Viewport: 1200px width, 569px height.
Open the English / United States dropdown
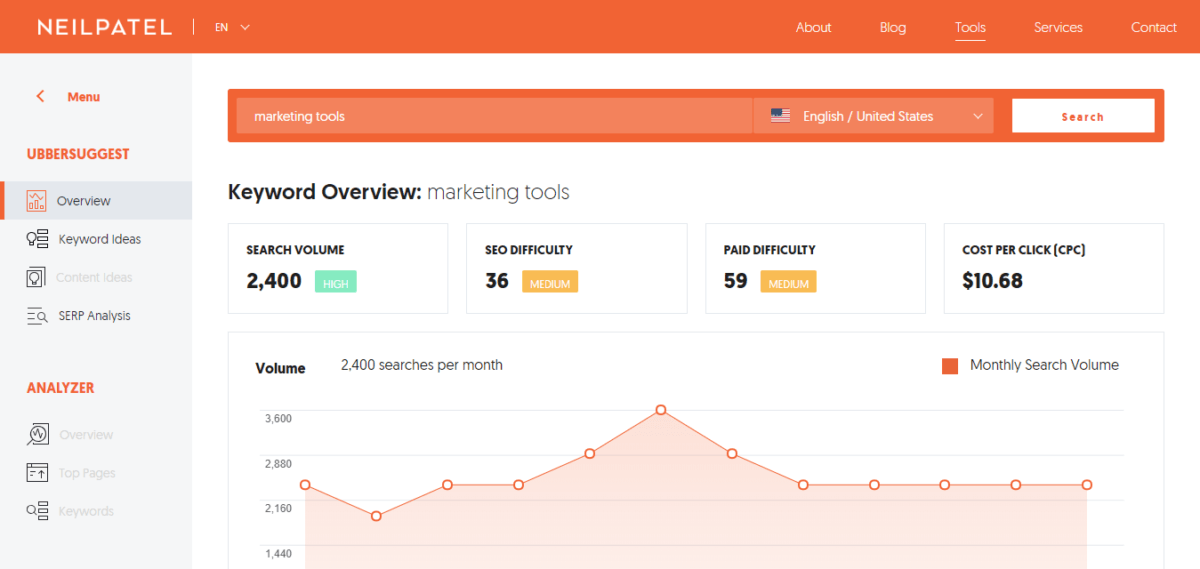pyautogui.click(x=873, y=116)
